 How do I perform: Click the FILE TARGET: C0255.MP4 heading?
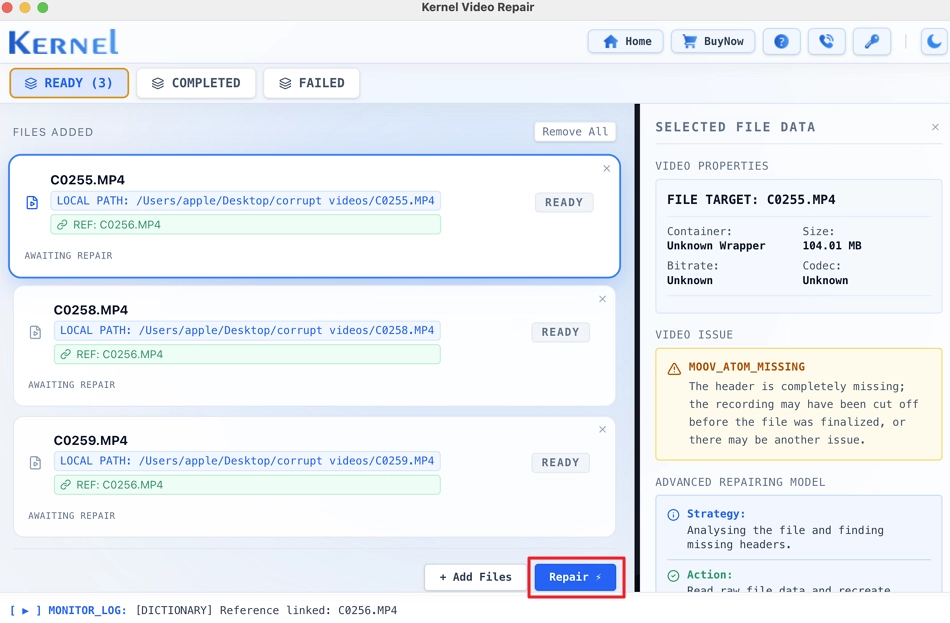[x=751, y=199]
